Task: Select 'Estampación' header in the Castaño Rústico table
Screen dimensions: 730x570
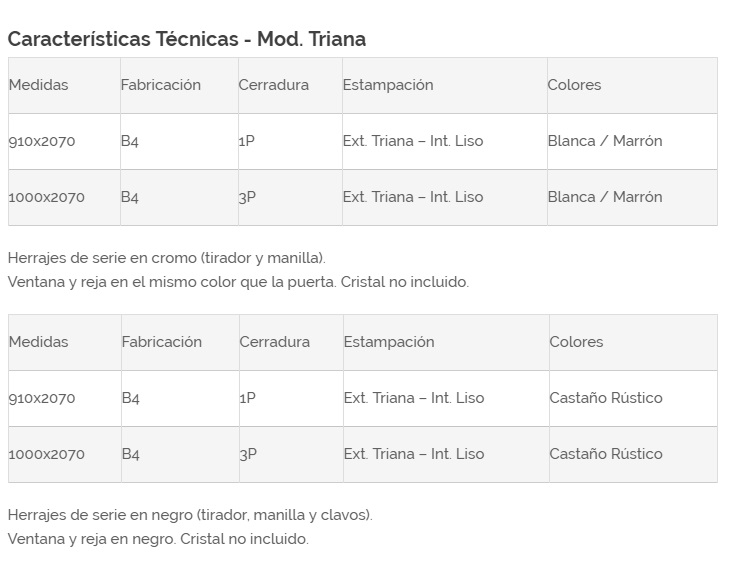Action: (389, 342)
